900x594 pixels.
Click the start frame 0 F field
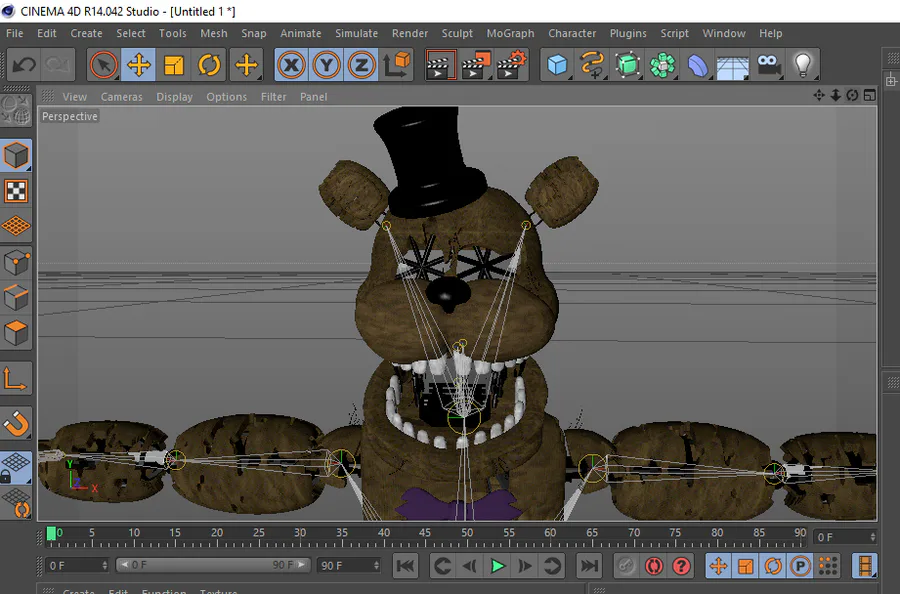click(x=77, y=565)
